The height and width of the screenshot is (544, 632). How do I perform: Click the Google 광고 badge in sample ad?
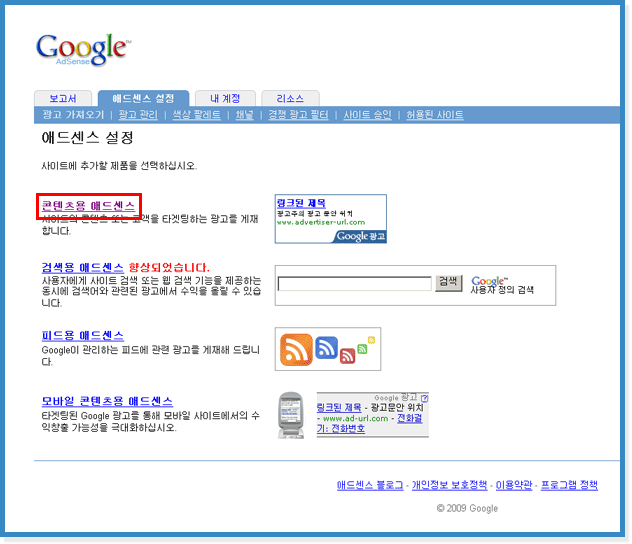pyautogui.click(x=359, y=236)
